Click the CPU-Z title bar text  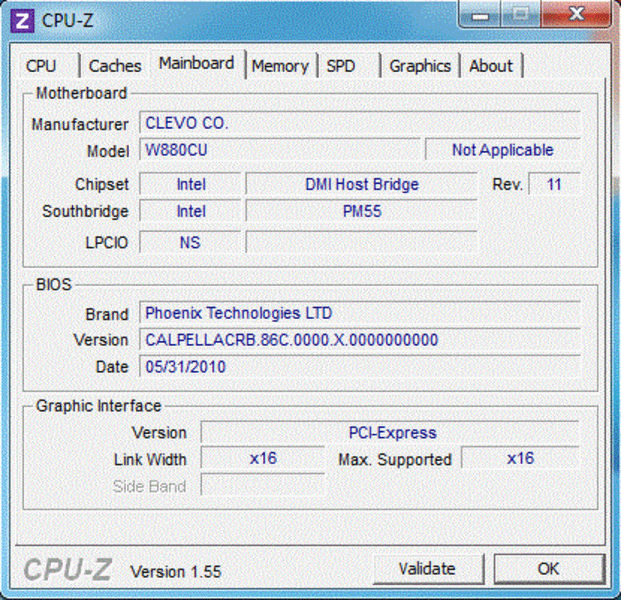point(67,20)
